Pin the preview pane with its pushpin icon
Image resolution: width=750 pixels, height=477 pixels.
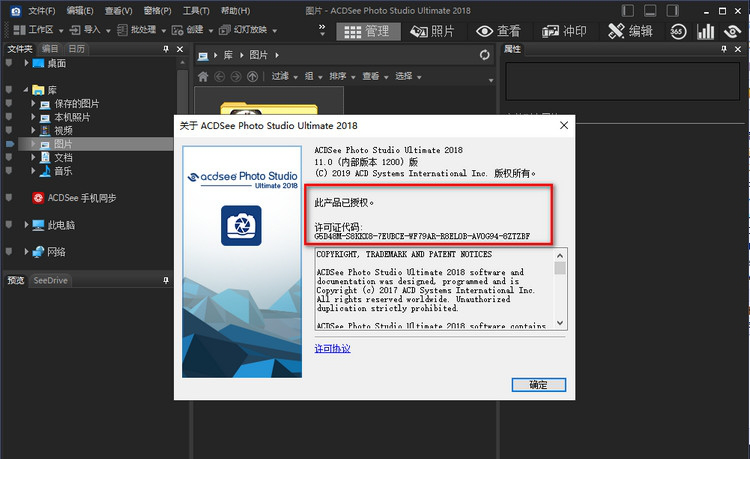166,280
